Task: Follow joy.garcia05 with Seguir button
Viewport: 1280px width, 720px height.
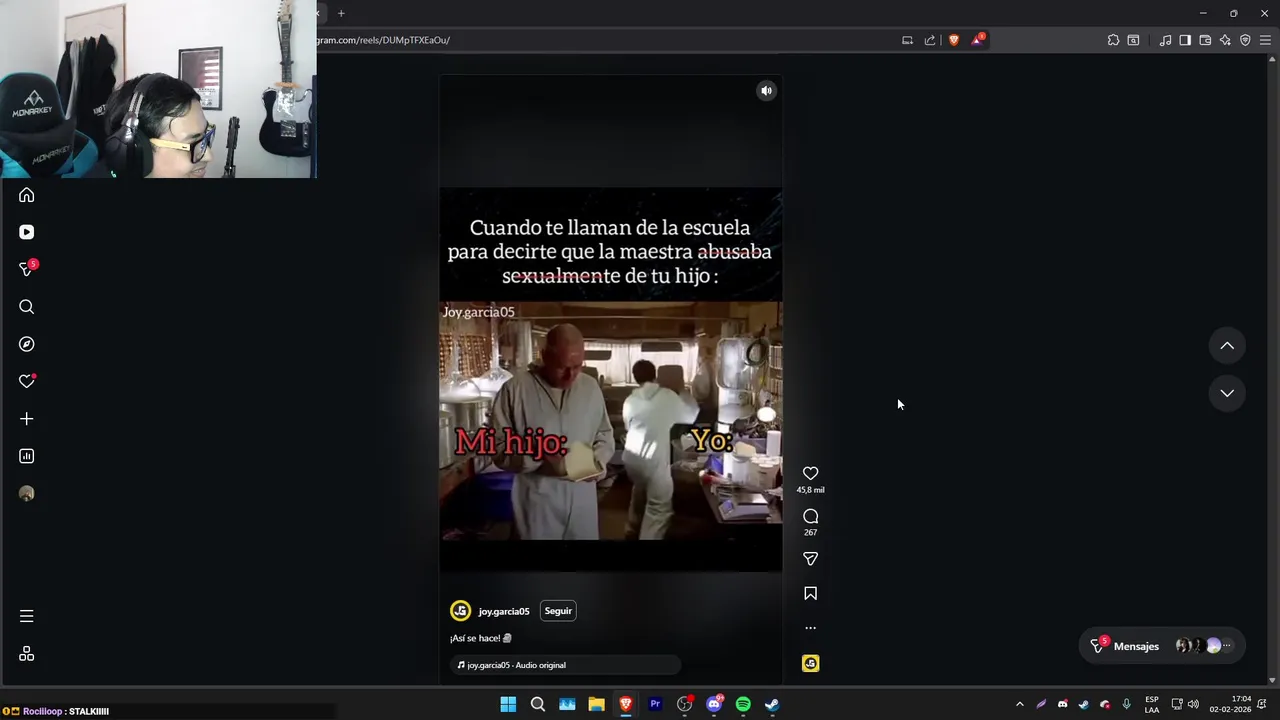Action: pos(558,611)
